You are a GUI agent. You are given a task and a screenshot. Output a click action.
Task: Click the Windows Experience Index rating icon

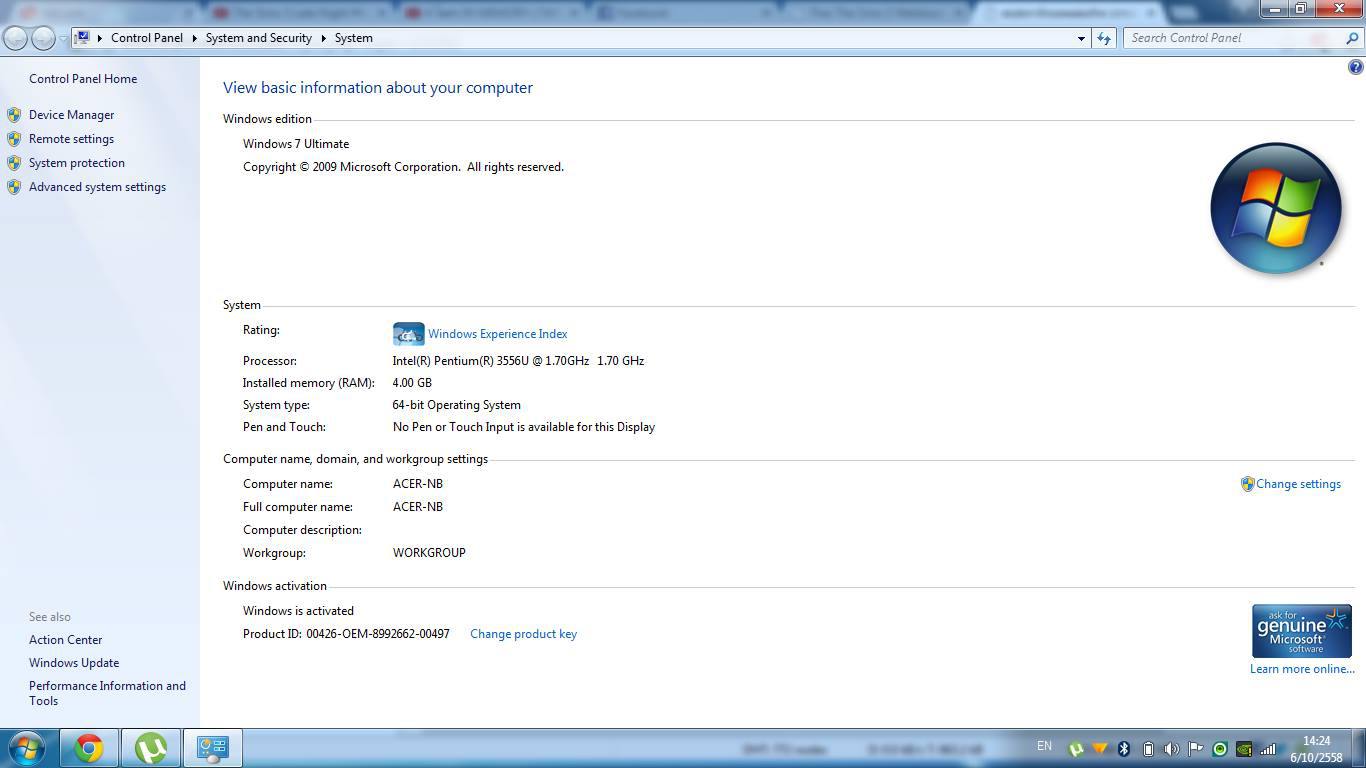tap(408, 334)
